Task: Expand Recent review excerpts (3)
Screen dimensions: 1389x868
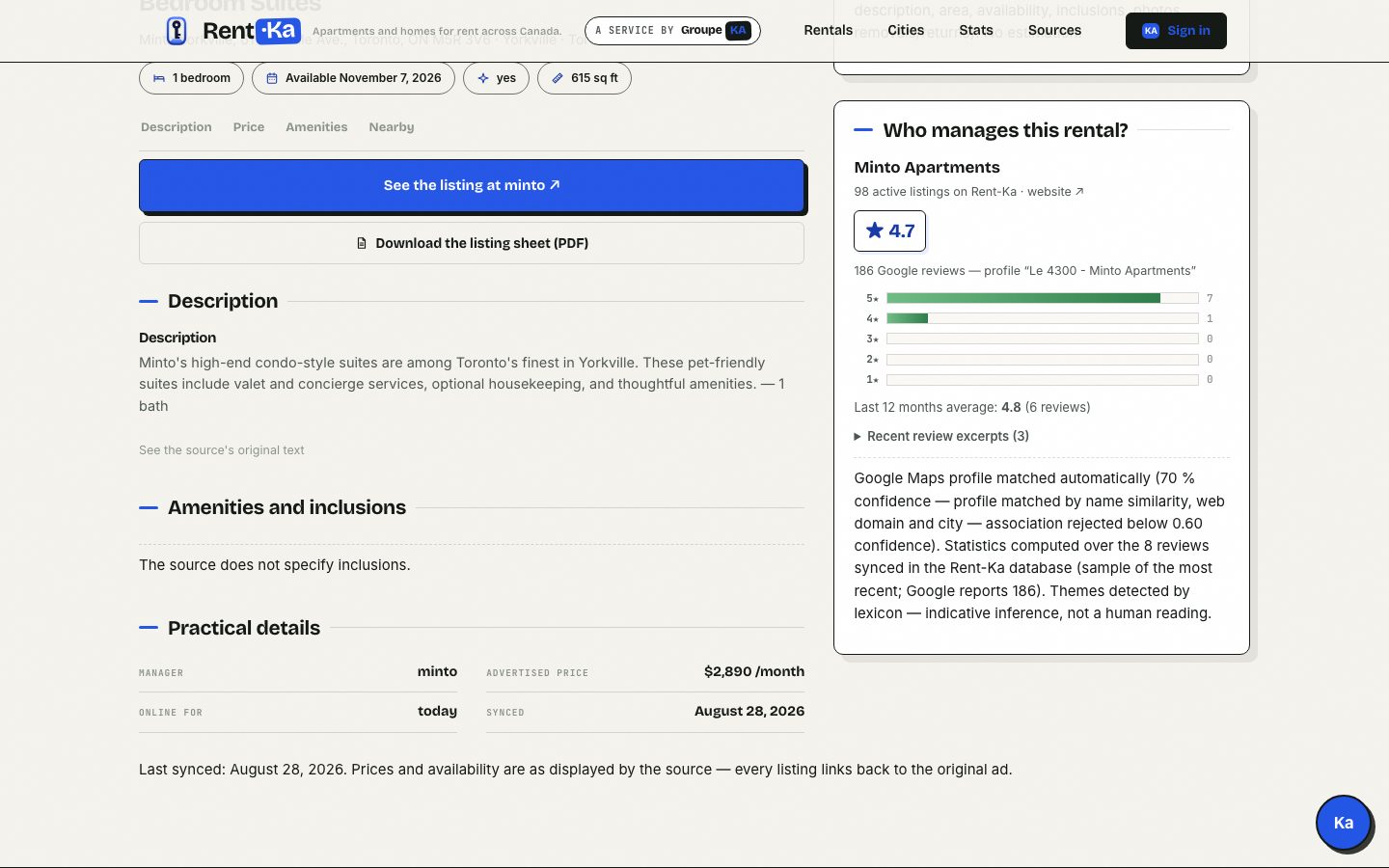Action: click(x=941, y=436)
